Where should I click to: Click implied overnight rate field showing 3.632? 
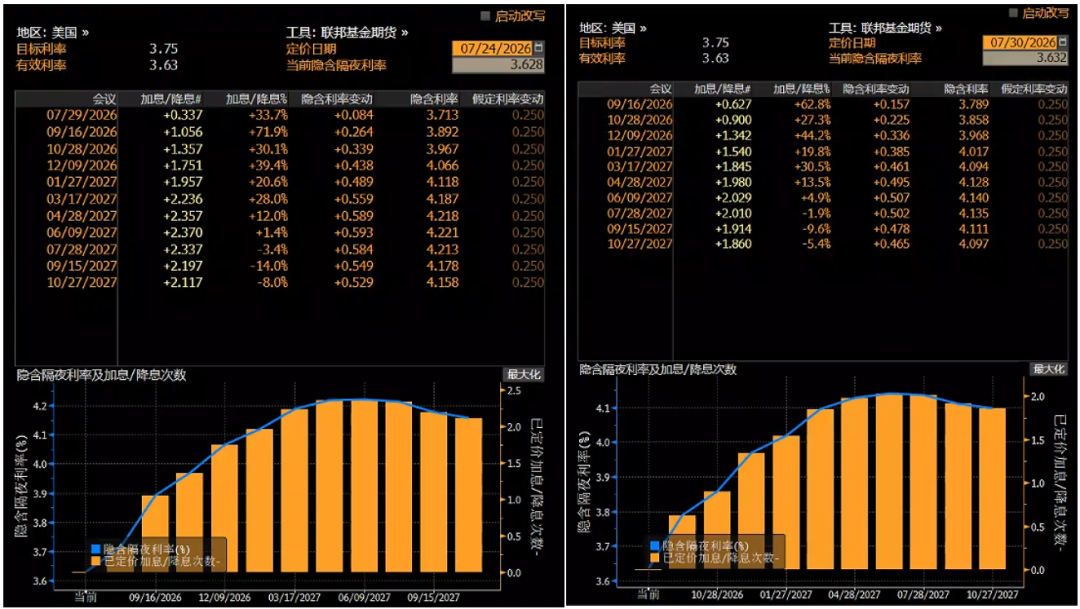coord(1025,58)
